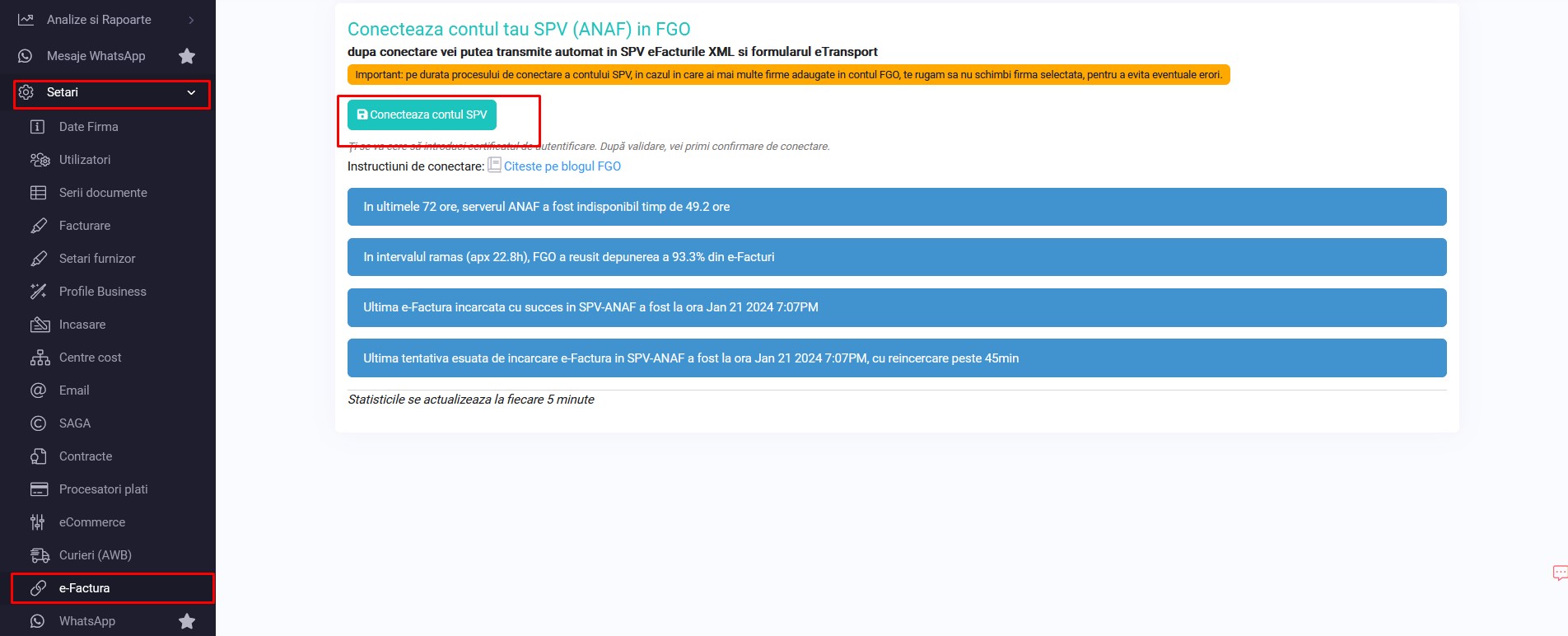Click the Ultima tentativa esuata banner
The image size is (1568, 636).
point(897,358)
